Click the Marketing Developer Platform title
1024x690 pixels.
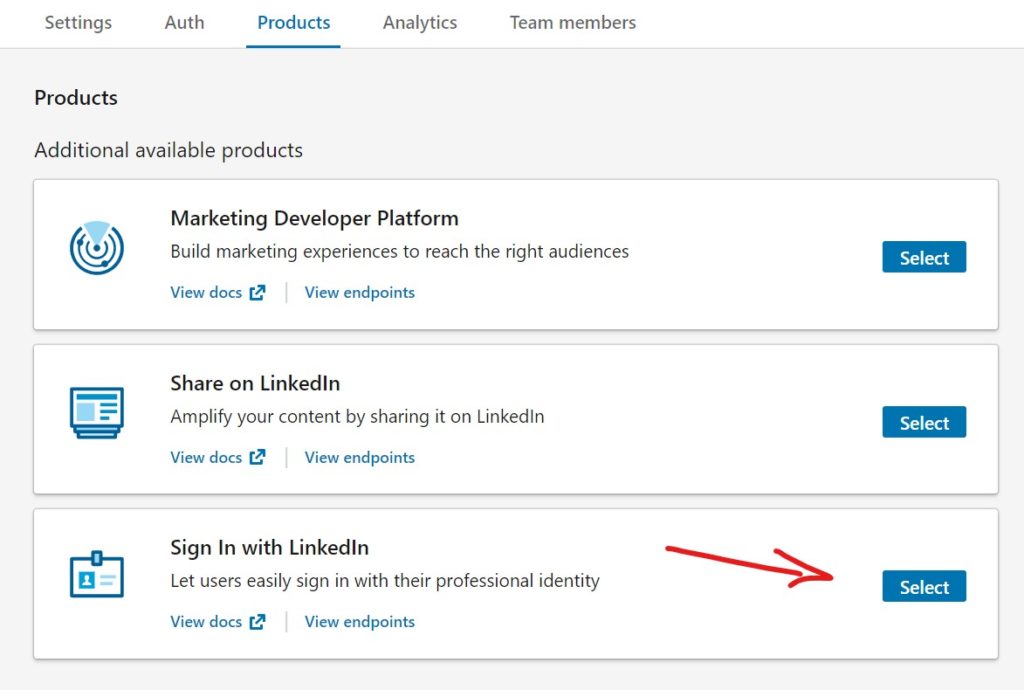click(314, 218)
